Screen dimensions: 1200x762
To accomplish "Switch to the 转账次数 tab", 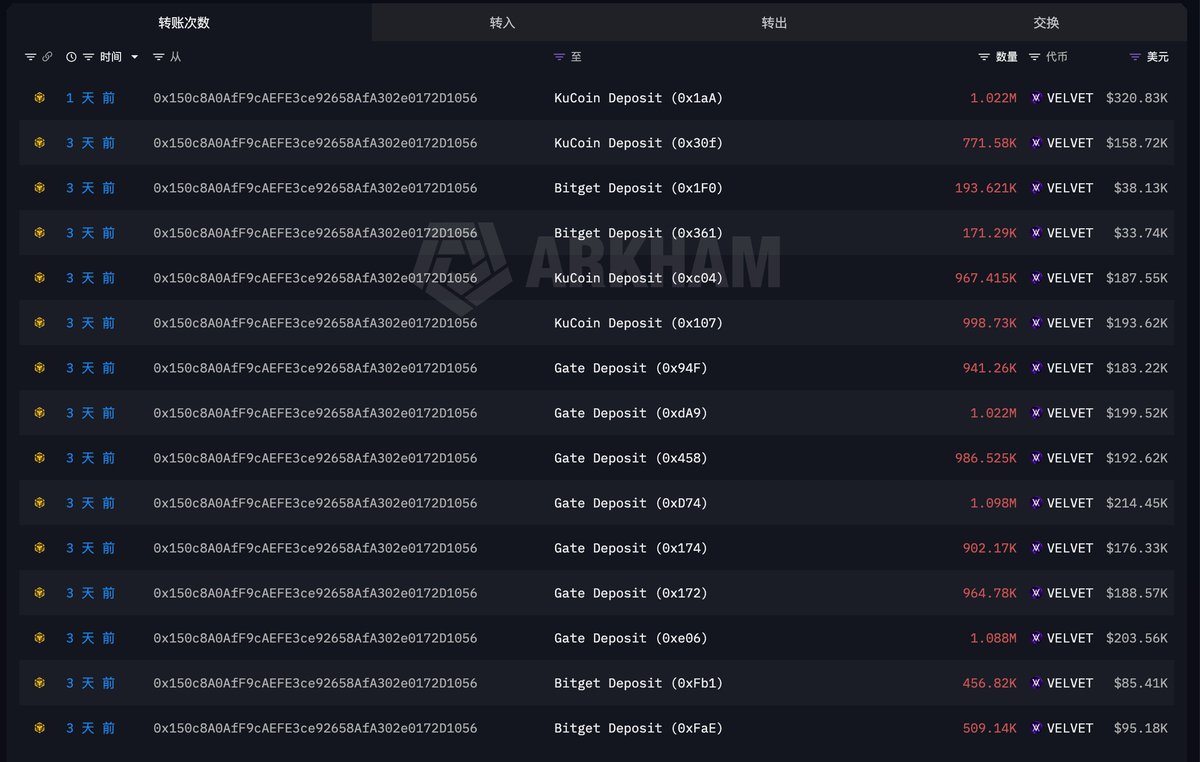I will pos(184,22).
